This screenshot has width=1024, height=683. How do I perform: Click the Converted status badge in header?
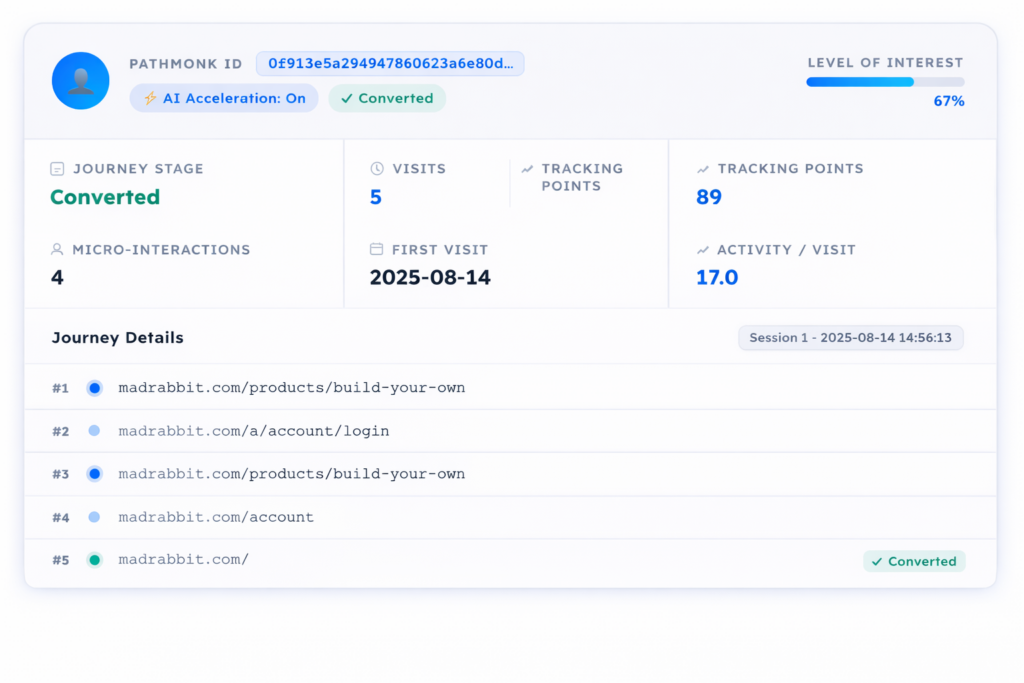[387, 98]
